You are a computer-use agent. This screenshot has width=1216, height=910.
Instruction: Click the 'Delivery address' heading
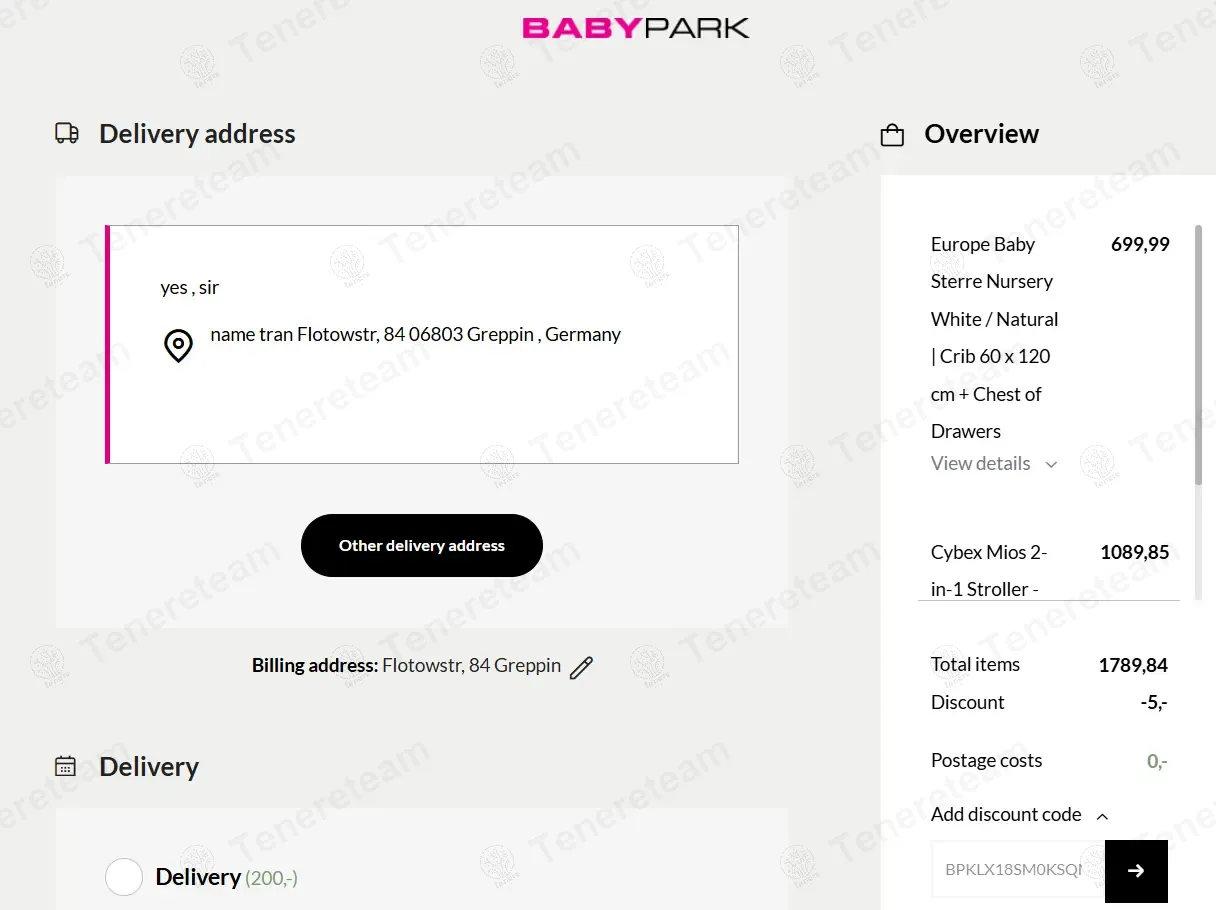pyautogui.click(x=197, y=134)
